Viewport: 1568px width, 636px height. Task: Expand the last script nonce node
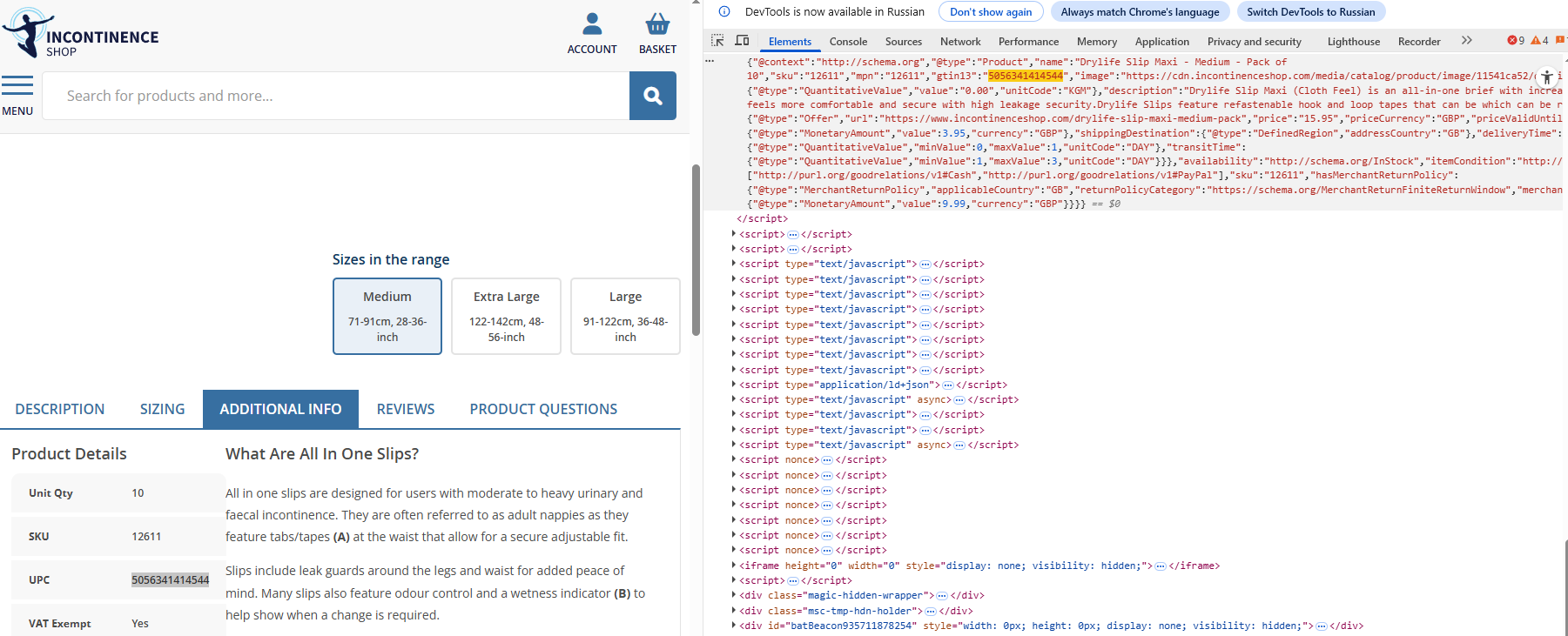pyautogui.click(x=734, y=550)
